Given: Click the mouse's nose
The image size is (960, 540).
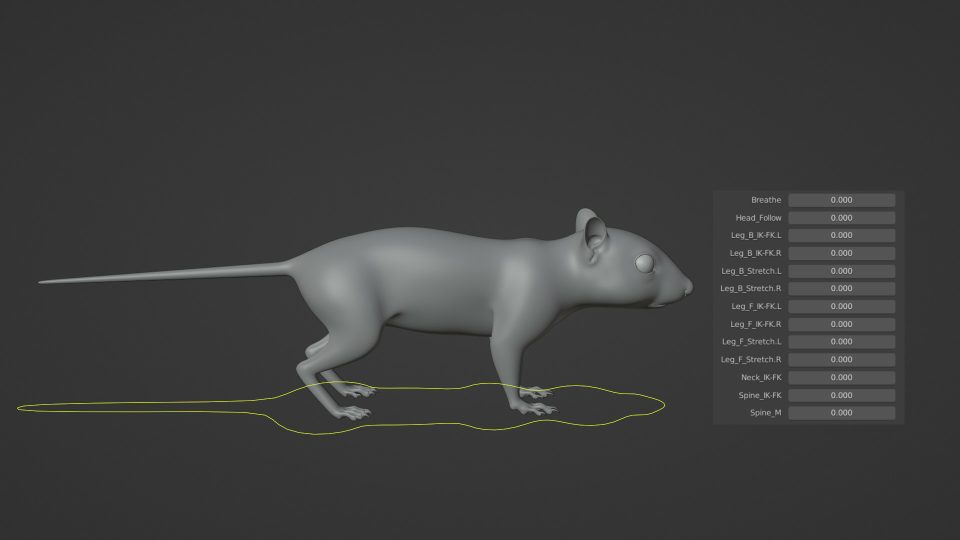Looking at the screenshot, I should click(x=687, y=287).
